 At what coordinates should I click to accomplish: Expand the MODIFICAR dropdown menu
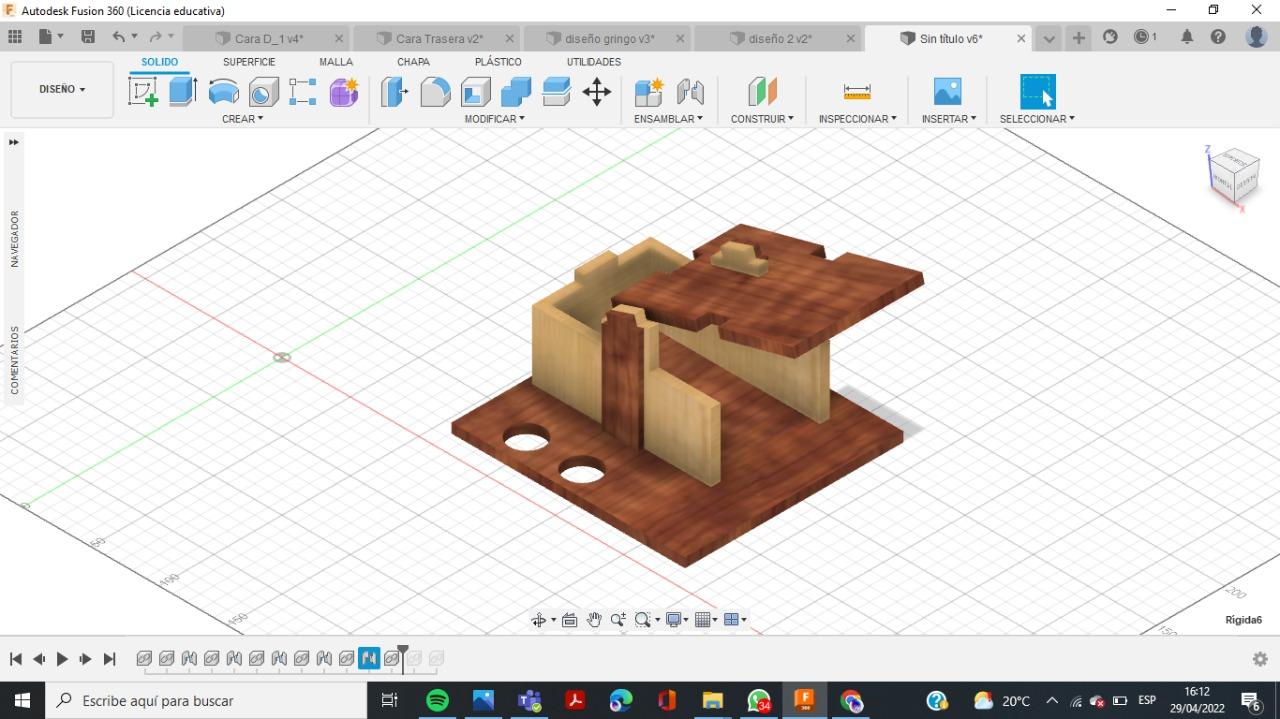coord(494,119)
